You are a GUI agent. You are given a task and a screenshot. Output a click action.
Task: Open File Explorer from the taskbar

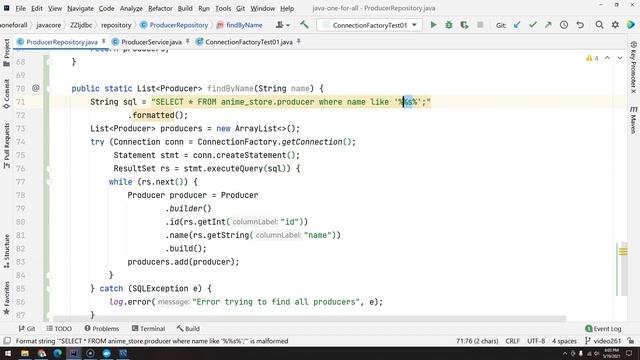(x=24, y=353)
